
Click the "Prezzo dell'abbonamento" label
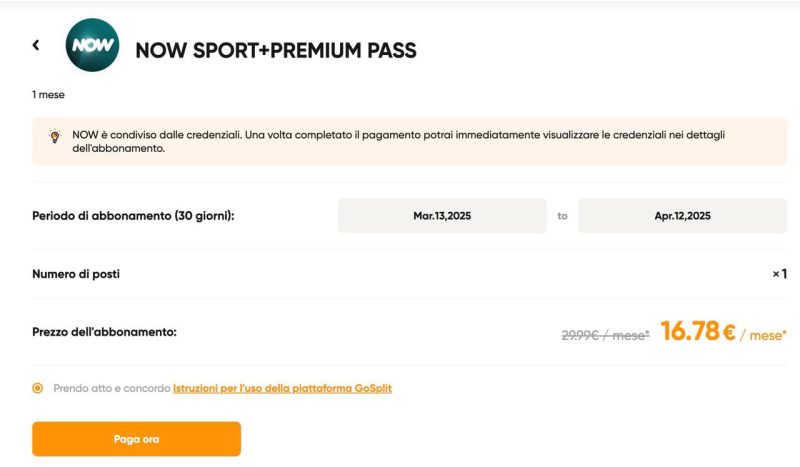coord(104,331)
